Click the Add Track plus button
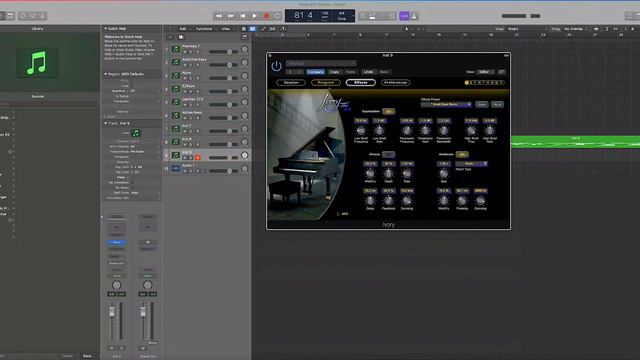Viewport: 640px width, 360px height. pyautogui.click(x=170, y=37)
